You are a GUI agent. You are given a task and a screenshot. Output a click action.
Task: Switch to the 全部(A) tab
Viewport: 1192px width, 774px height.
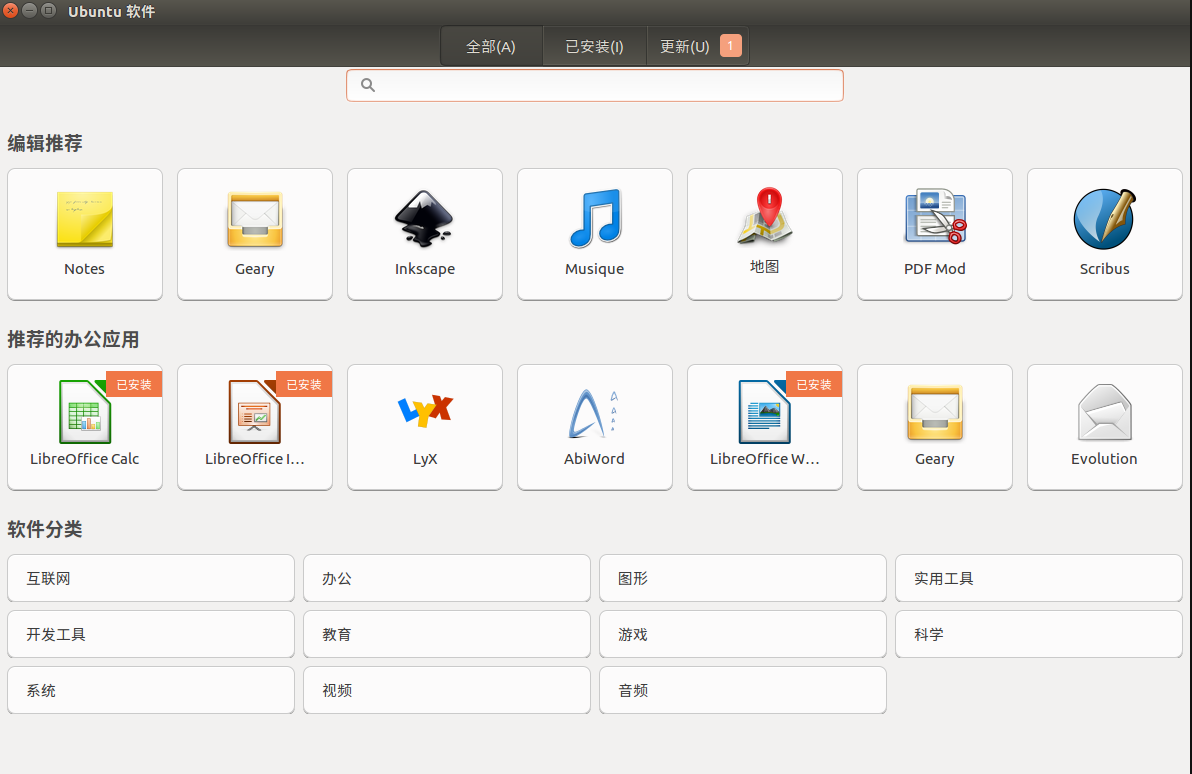(491, 46)
